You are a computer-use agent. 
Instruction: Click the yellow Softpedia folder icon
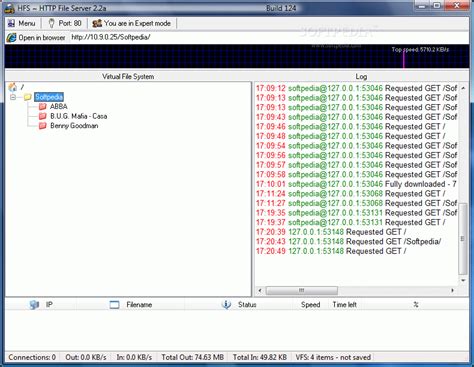coord(28,97)
